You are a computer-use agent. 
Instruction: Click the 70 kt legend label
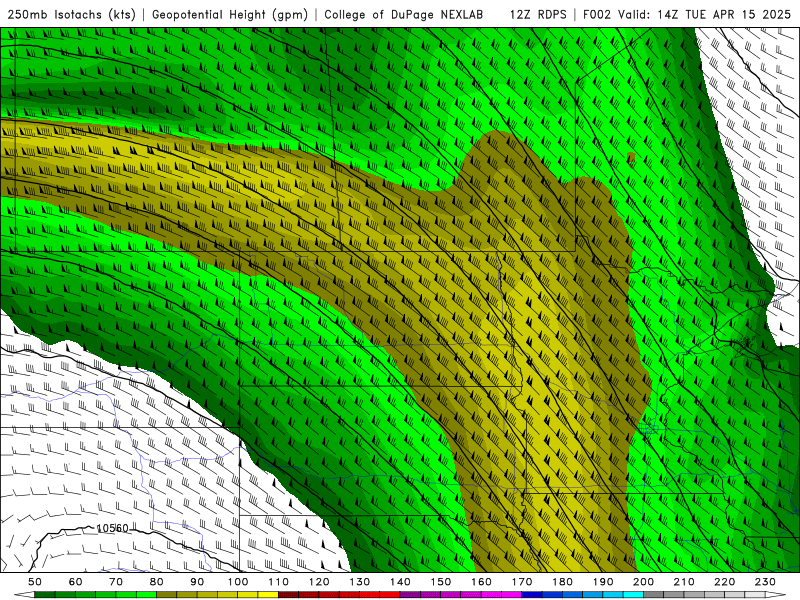point(116,582)
